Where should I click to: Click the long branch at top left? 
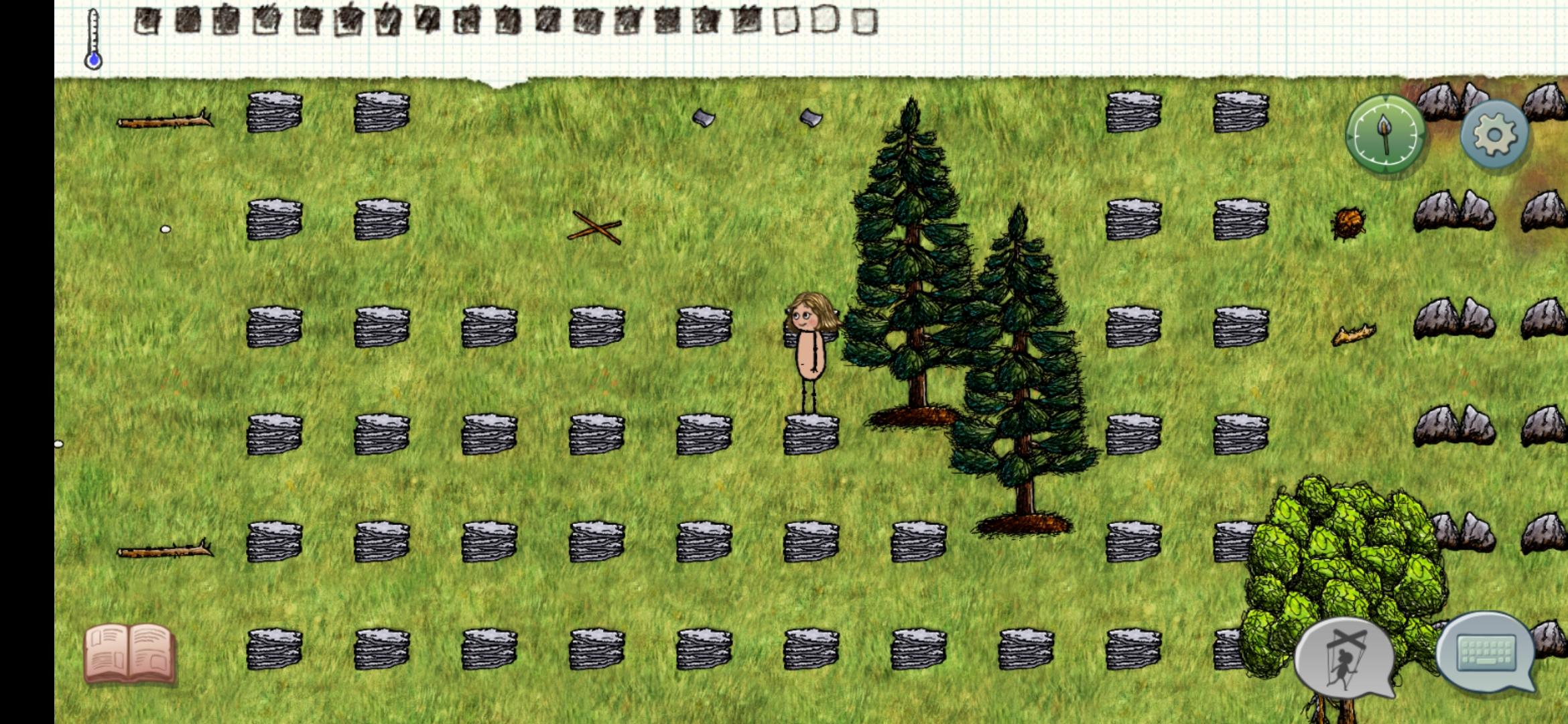coord(164,121)
